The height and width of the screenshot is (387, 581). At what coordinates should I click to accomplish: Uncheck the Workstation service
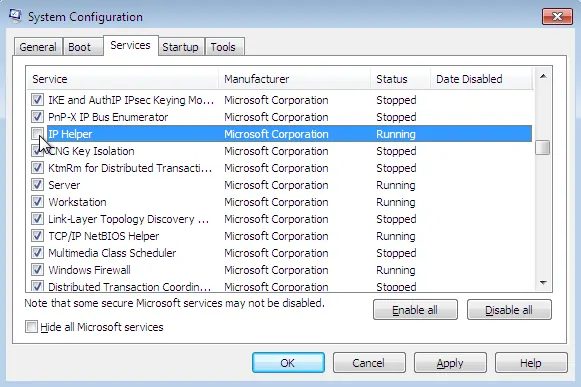pos(37,202)
